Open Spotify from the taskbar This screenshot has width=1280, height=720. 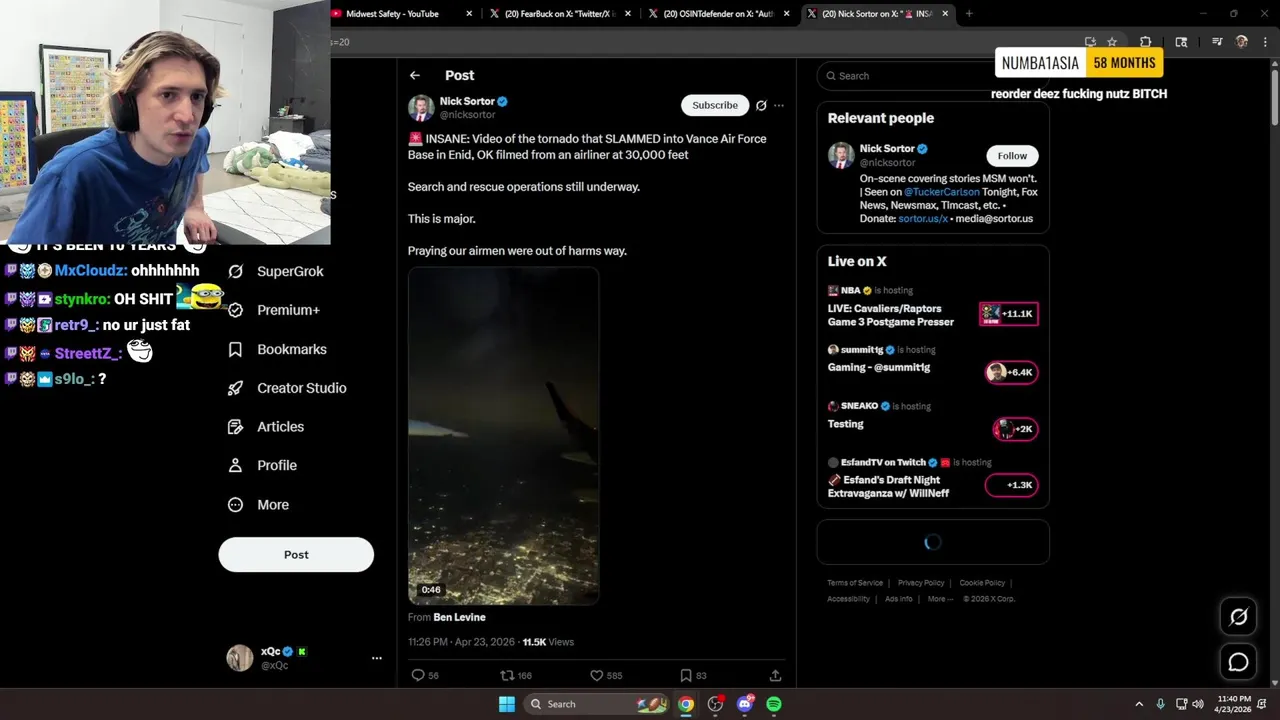[774, 704]
